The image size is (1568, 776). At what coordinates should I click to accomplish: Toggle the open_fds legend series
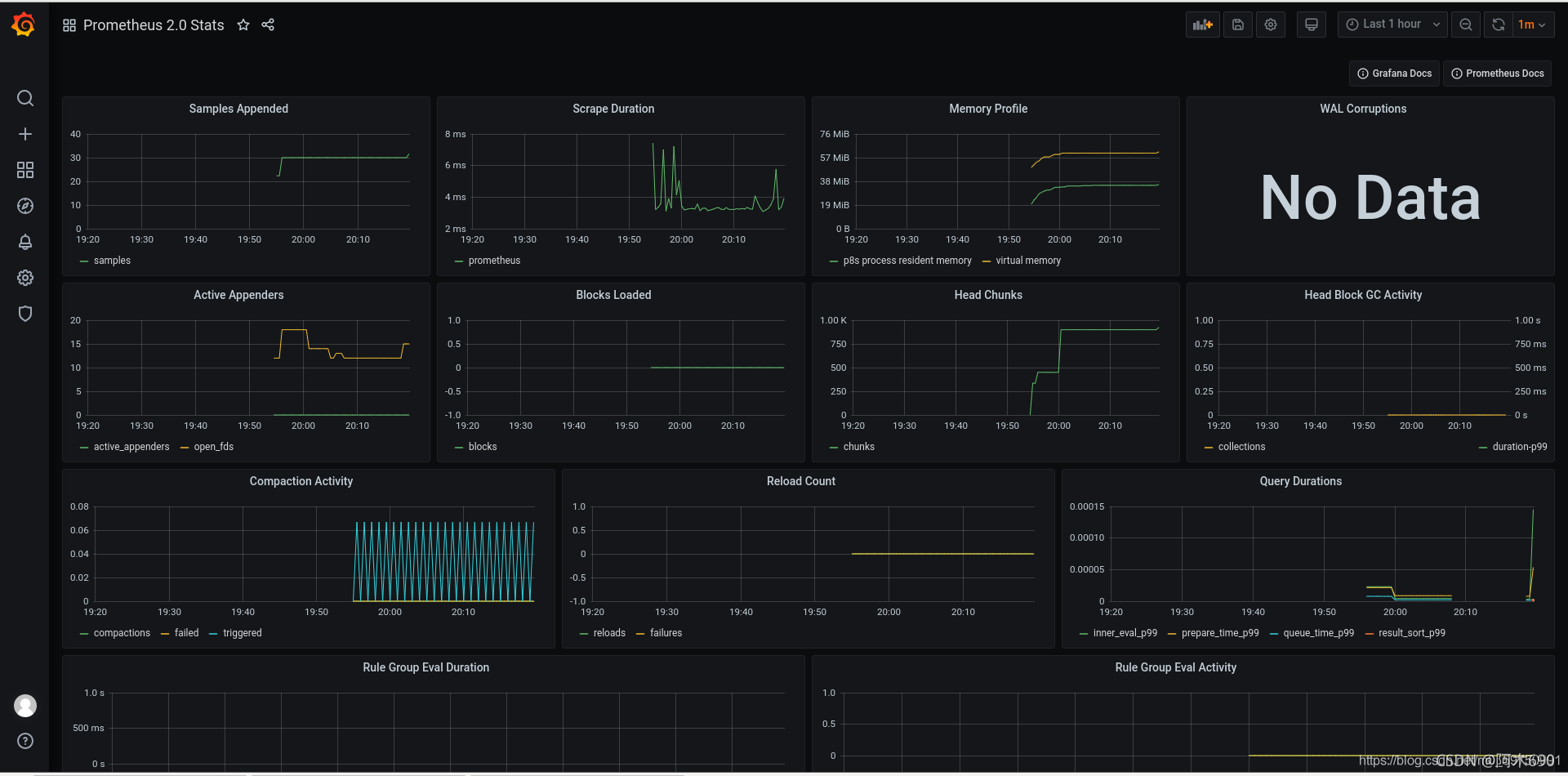tap(214, 447)
